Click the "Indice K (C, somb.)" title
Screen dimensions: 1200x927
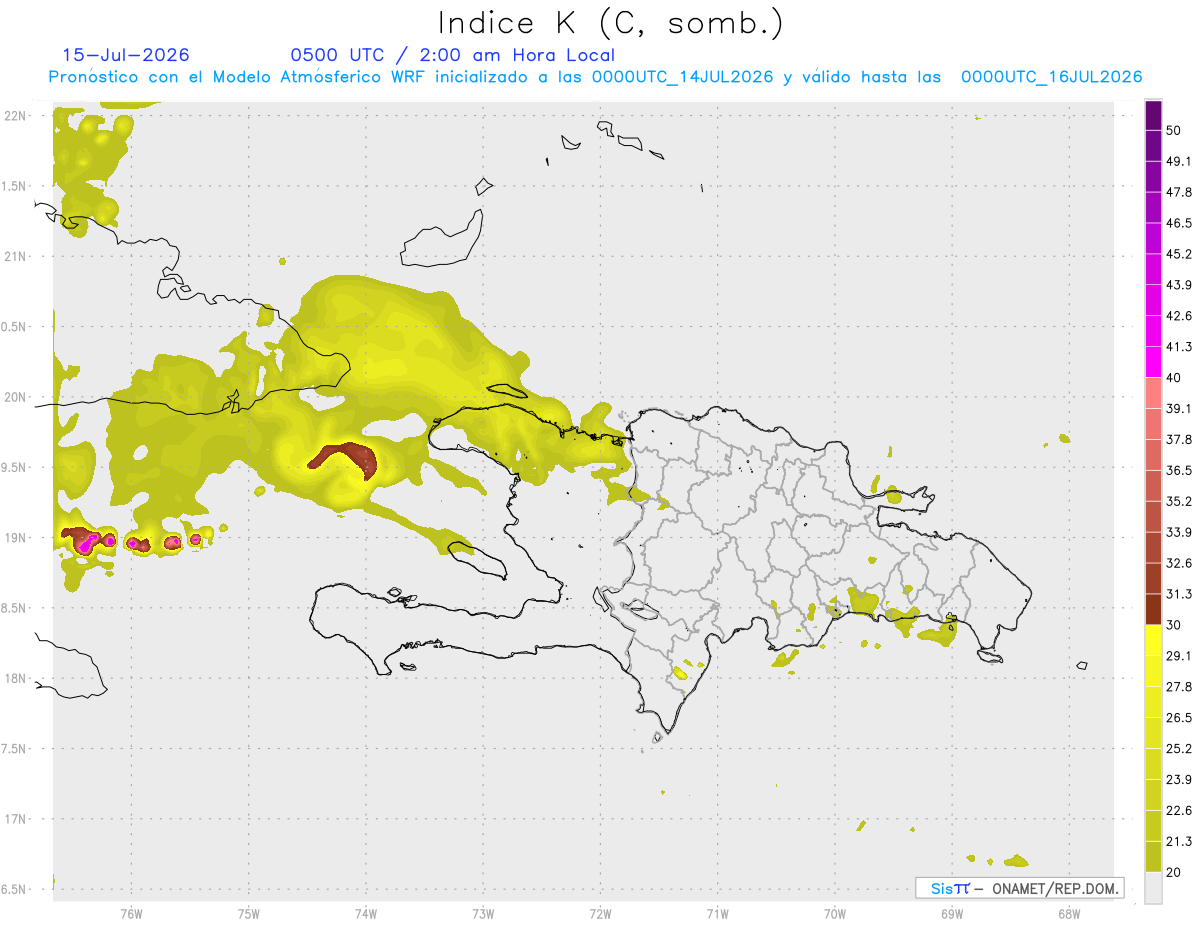[x=611, y=24]
